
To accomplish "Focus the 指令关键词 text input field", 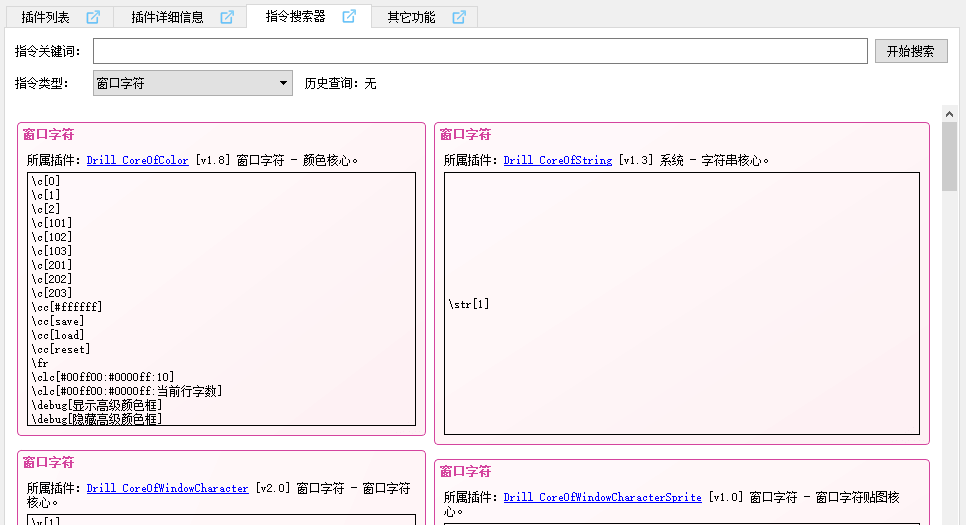I will 480,51.
